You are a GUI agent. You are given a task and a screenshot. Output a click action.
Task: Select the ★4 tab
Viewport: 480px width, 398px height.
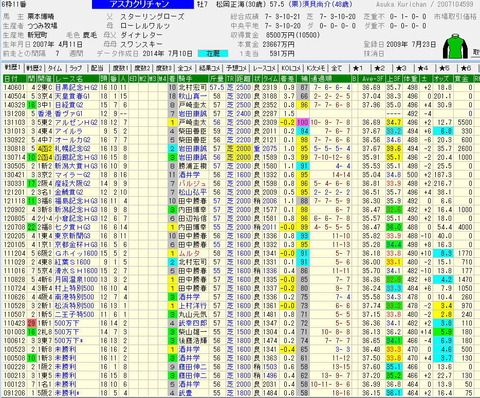pyautogui.click(x=423, y=68)
